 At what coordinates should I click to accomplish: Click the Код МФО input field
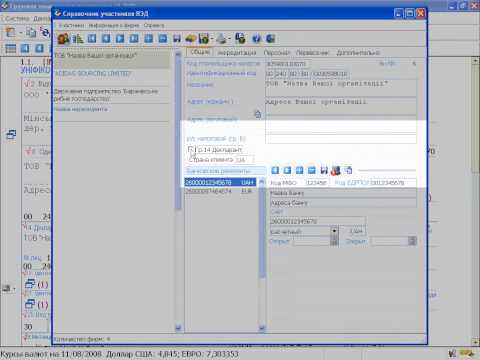[x=317, y=183]
